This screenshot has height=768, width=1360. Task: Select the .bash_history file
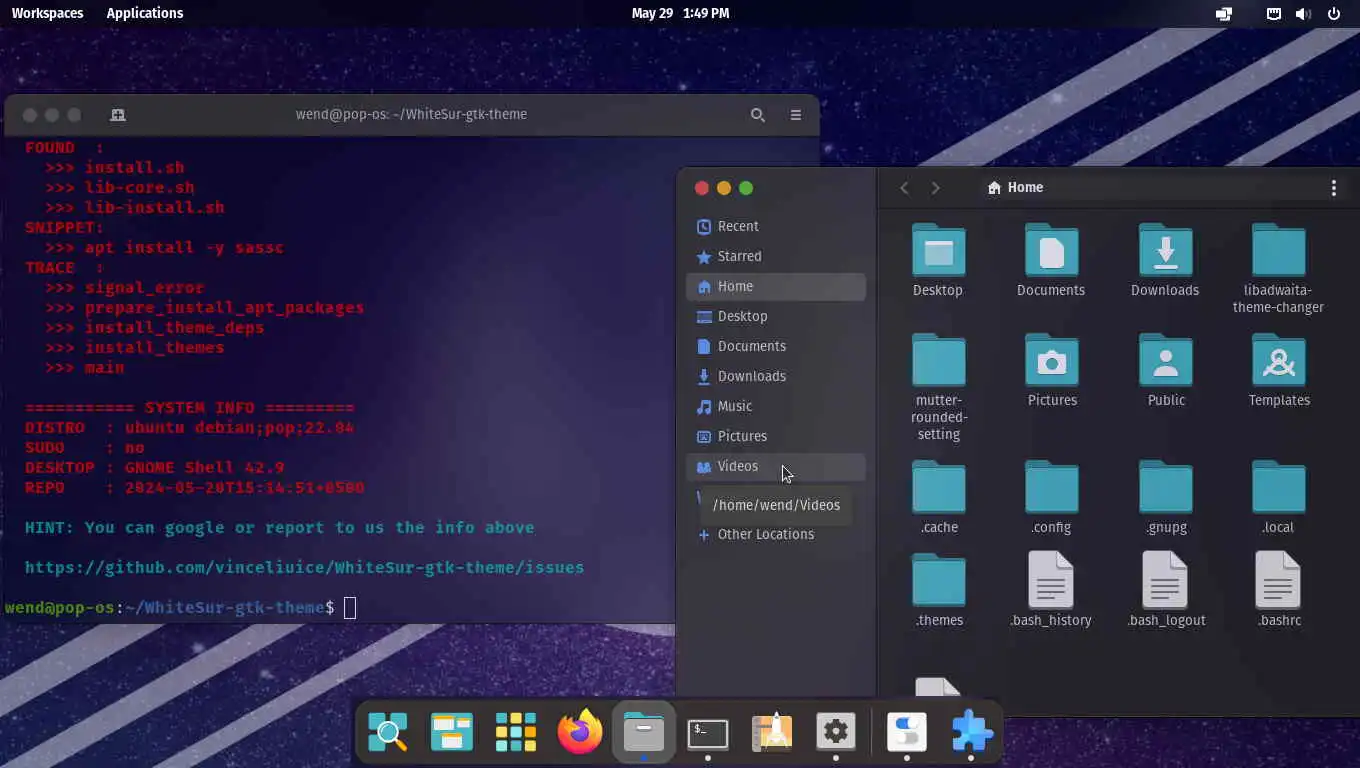pyautogui.click(x=1051, y=590)
